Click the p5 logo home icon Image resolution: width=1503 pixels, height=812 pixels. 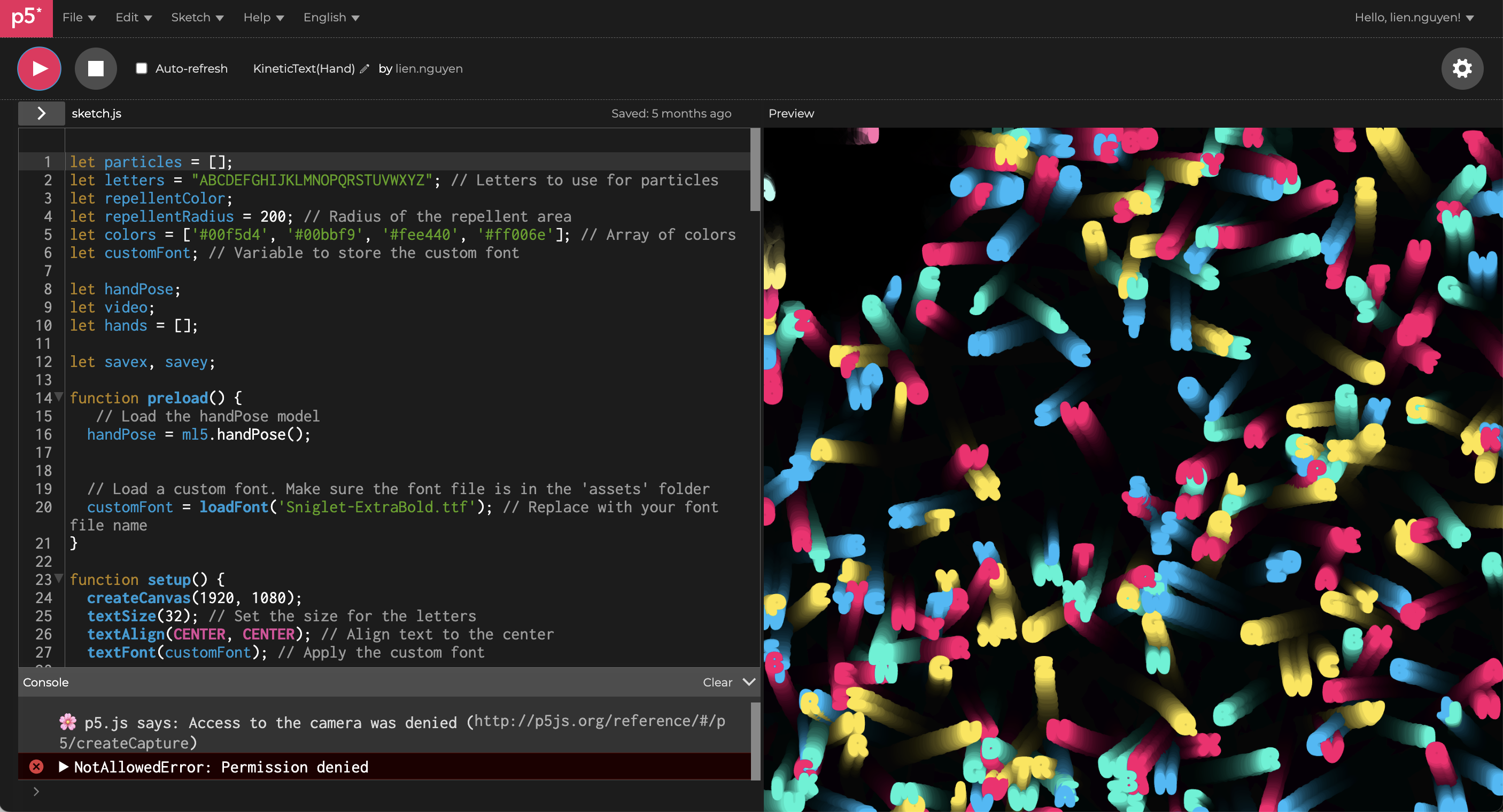tap(26, 18)
